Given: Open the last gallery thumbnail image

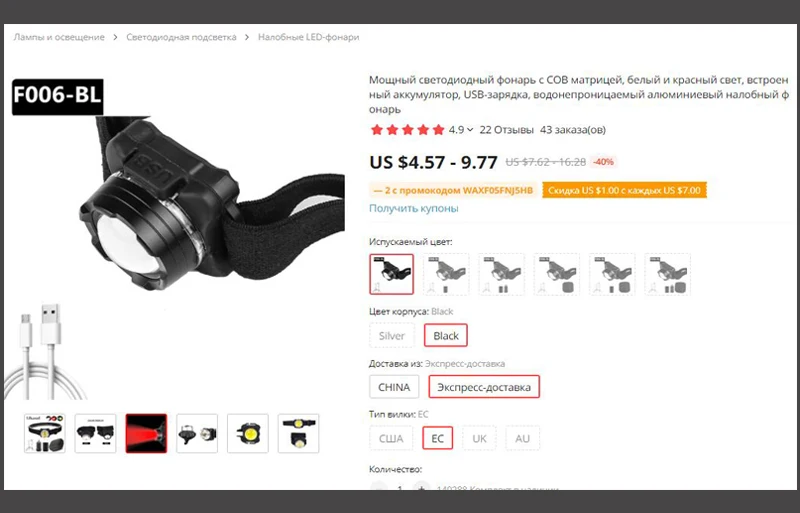Looking at the screenshot, I should 298,433.
